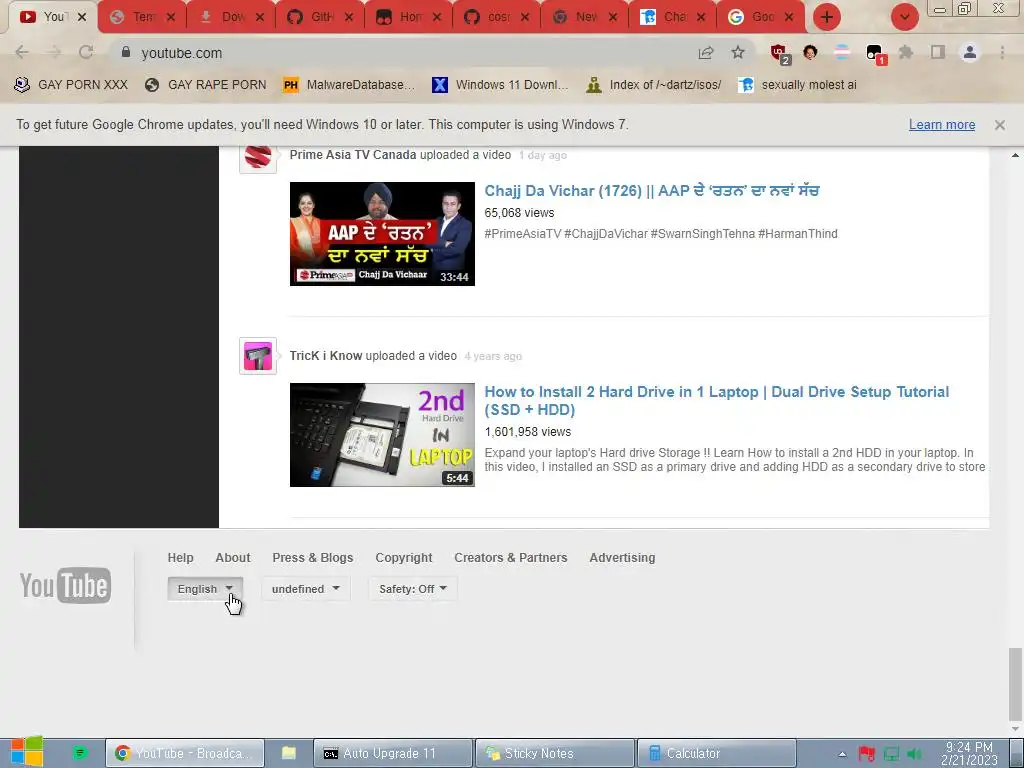Image resolution: width=1024 pixels, height=768 pixels.
Task: Bookmark this page with the star icon
Action: [738, 52]
